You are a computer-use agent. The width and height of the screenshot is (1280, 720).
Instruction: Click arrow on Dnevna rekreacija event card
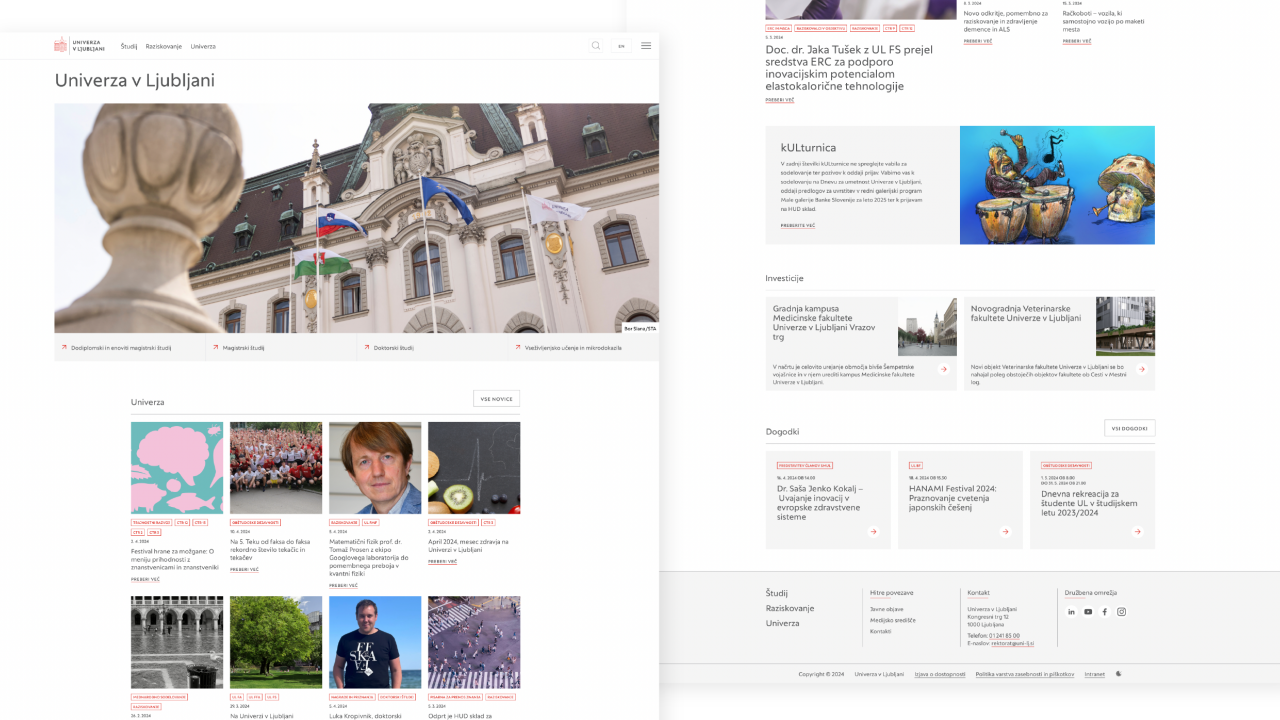[x=1137, y=532]
